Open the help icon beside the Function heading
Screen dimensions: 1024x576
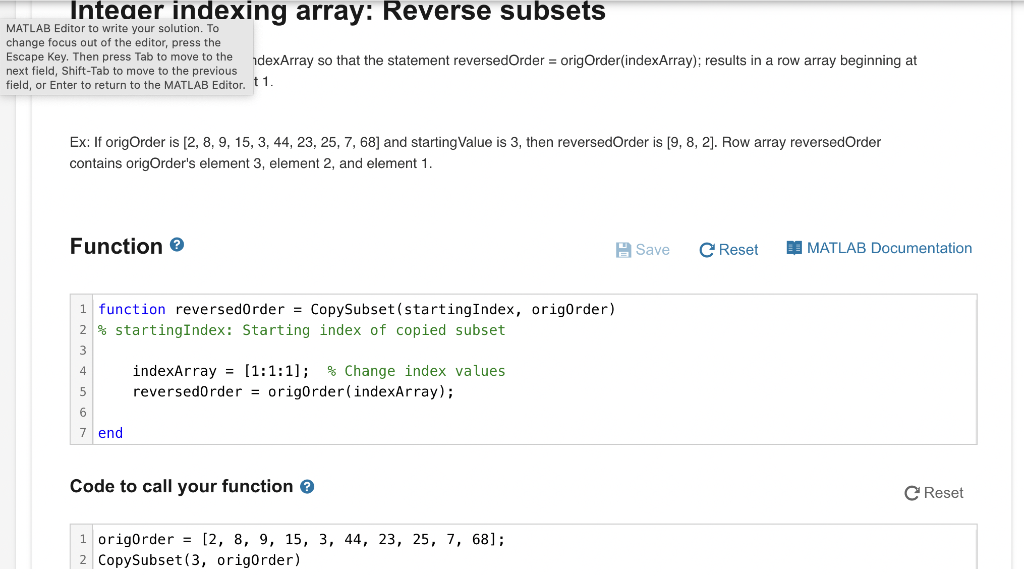coord(177,245)
